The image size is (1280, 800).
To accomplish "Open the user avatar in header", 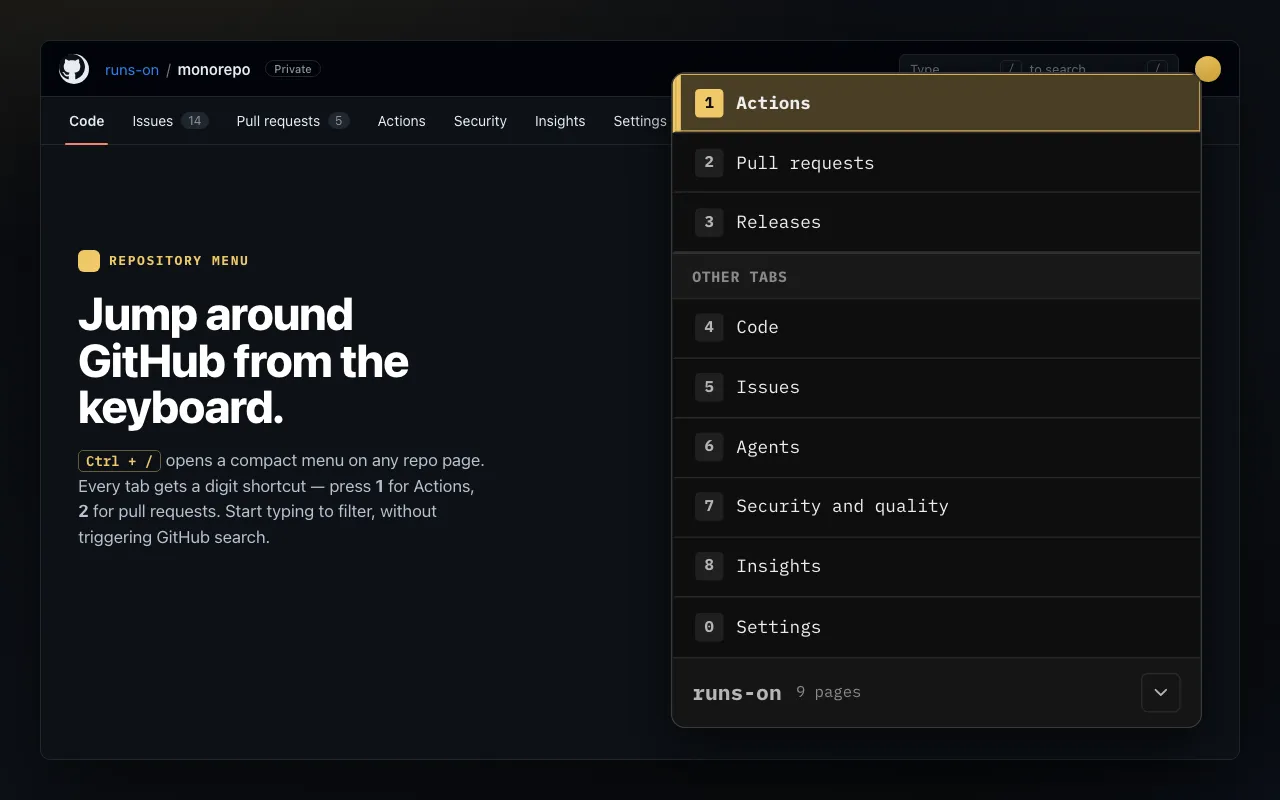I will pyautogui.click(x=1208, y=69).
